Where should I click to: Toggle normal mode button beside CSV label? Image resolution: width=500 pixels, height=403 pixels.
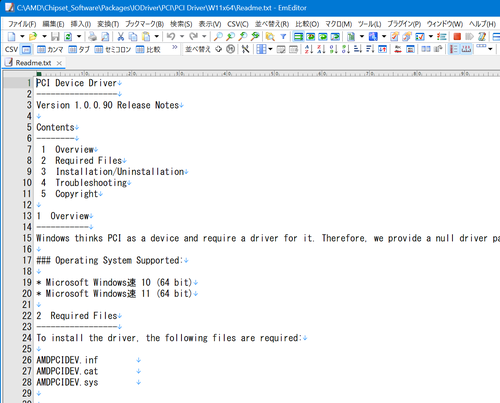coord(26,50)
